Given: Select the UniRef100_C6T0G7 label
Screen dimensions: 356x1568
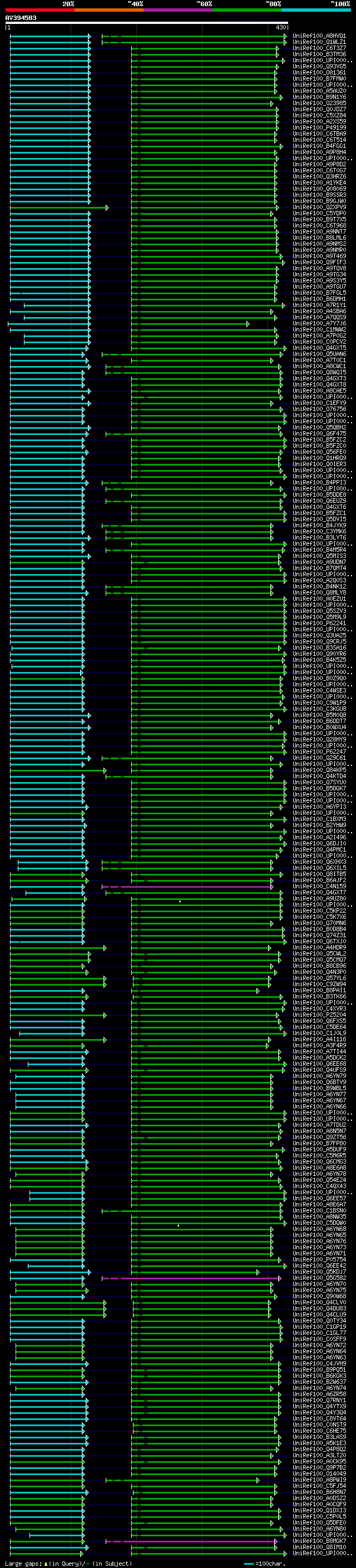Looking at the screenshot, I should coord(319,170).
